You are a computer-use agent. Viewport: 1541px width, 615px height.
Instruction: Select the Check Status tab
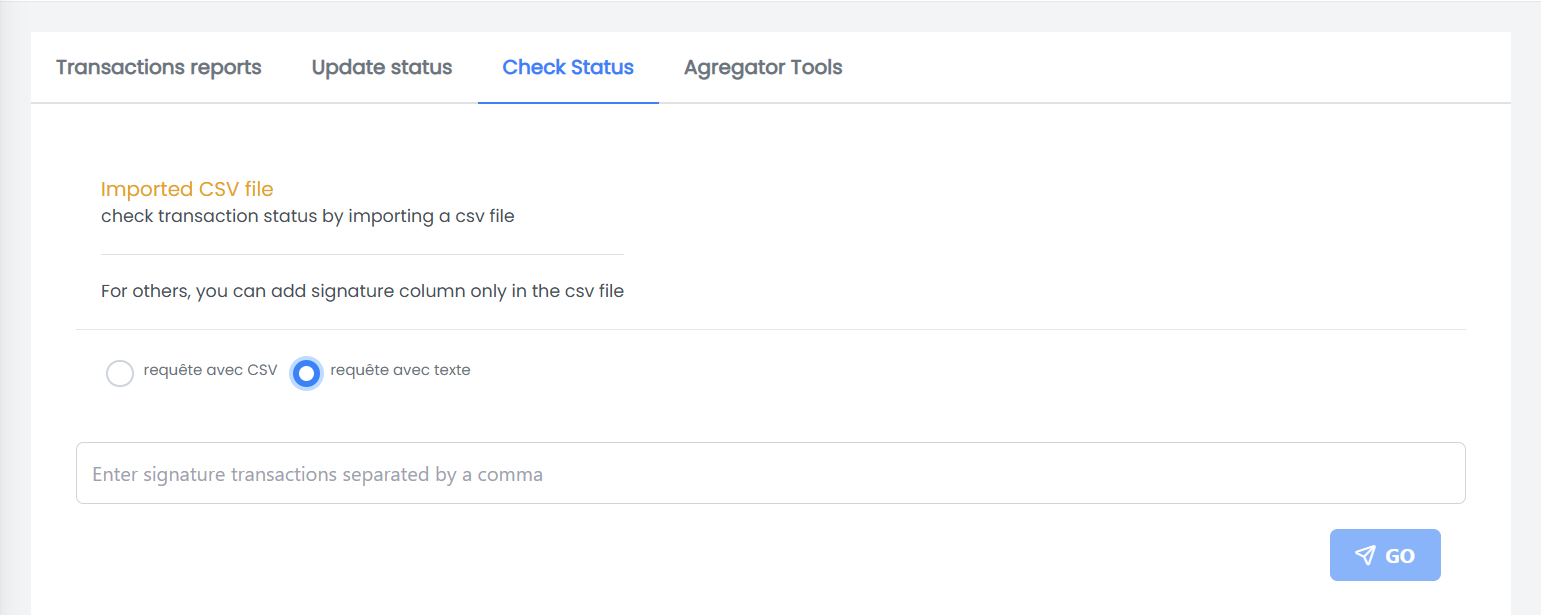[x=568, y=67]
